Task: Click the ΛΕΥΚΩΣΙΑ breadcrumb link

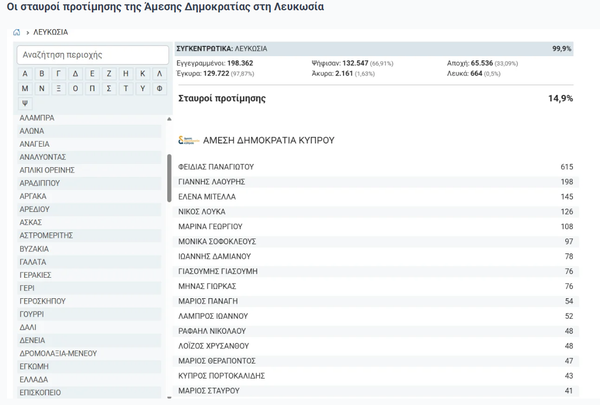Action: click(51, 33)
